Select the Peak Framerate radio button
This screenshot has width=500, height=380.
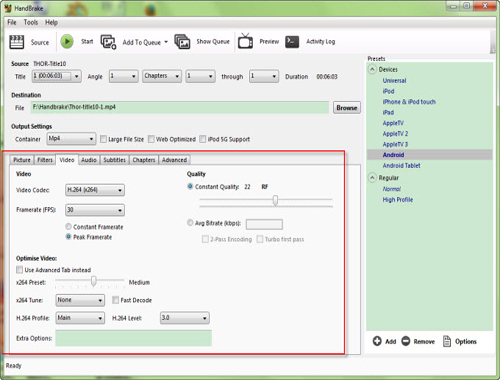click(x=68, y=237)
